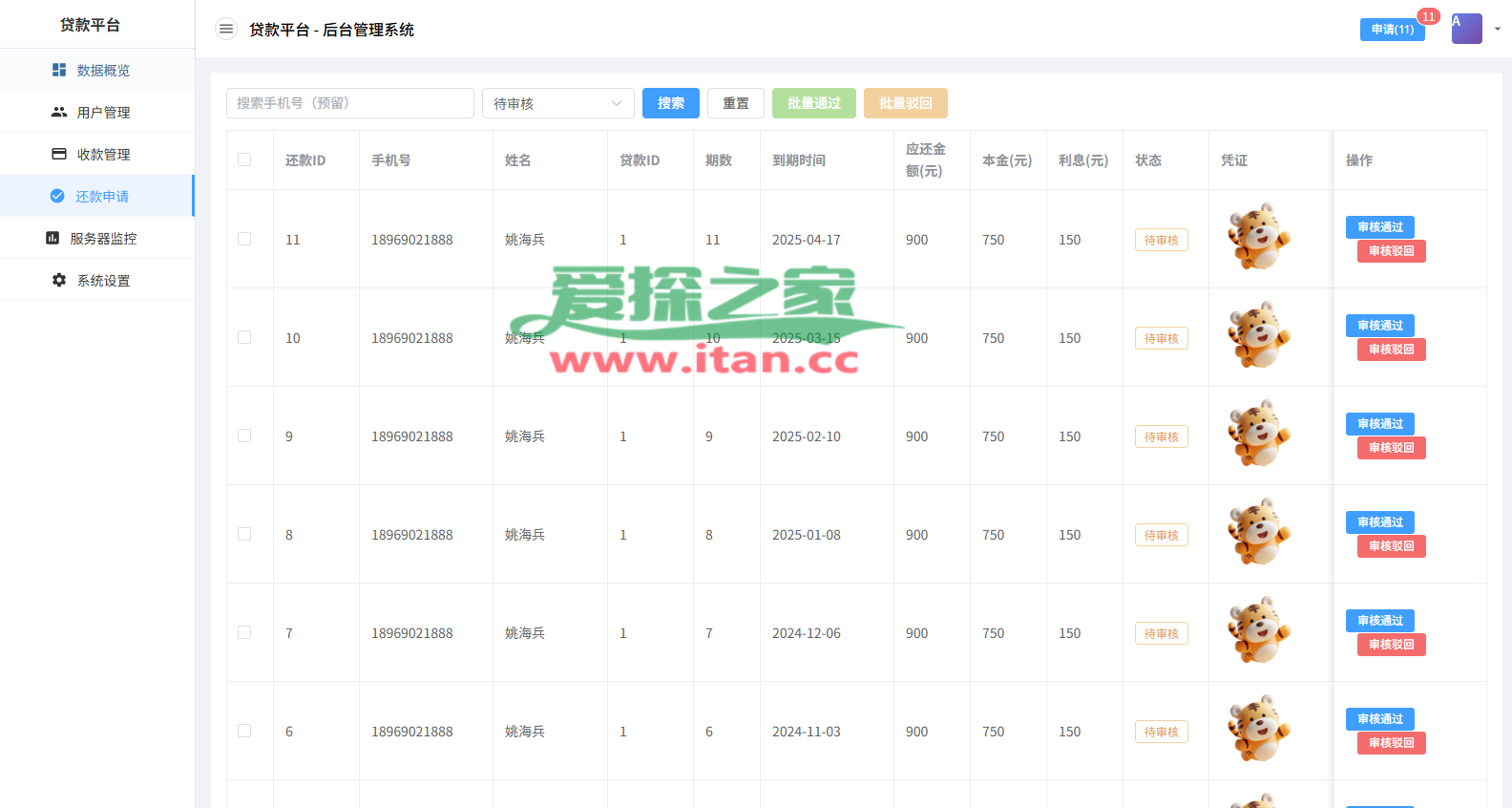View the voucher thumbnail for ID 9
The width and height of the screenshot is (1512, 808).
[1259, 434]
